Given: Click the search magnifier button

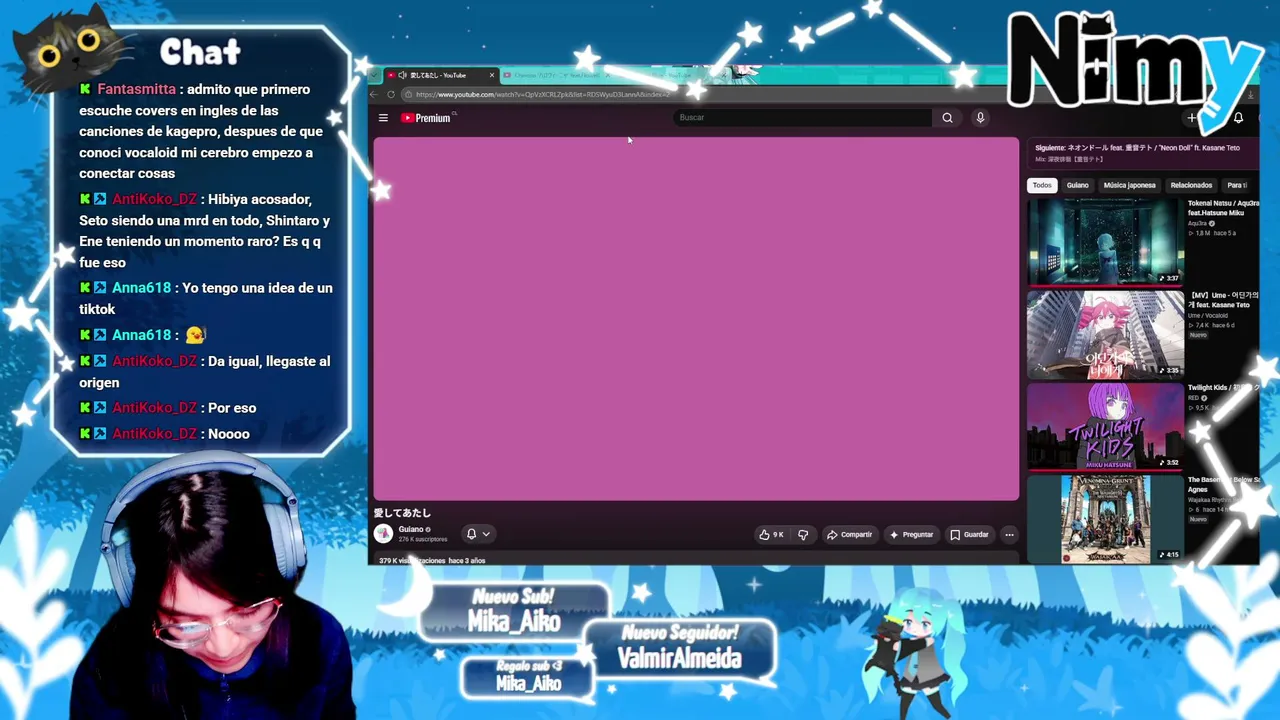Looking at the screenshot, I should click(x=947, y=118).
